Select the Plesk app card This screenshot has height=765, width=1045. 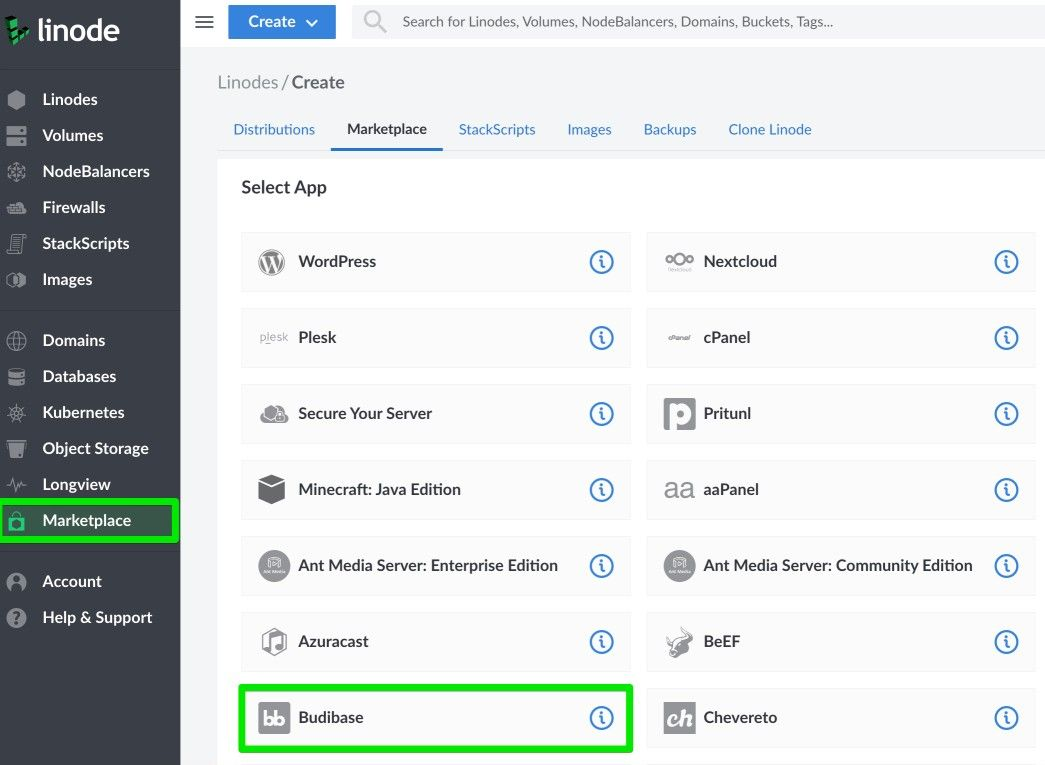pos(435,338)
